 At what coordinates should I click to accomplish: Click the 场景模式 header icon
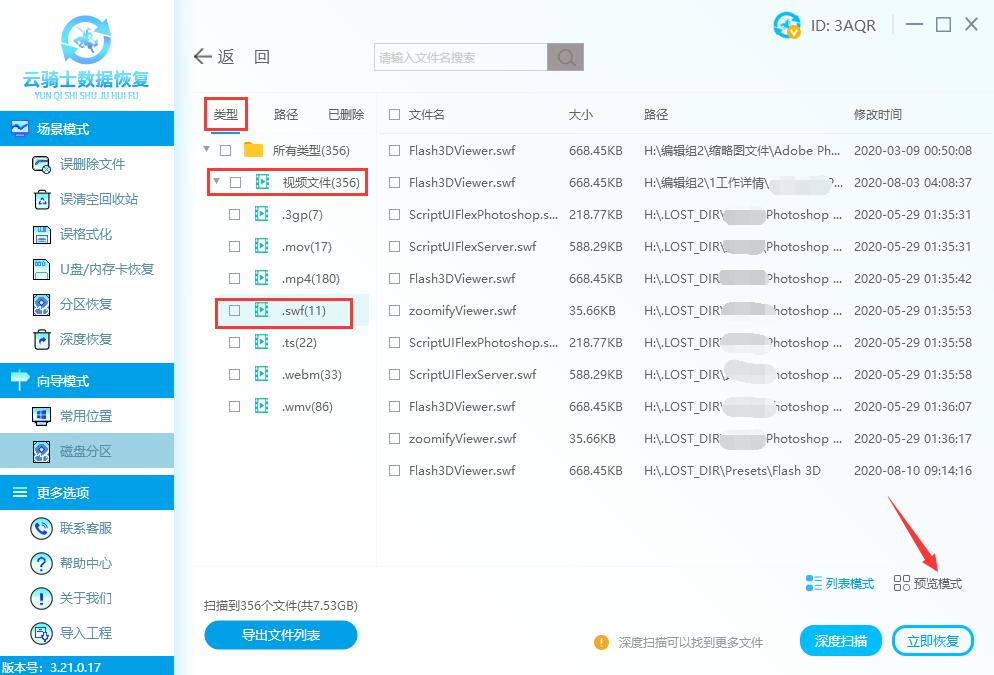coord(20,129)
